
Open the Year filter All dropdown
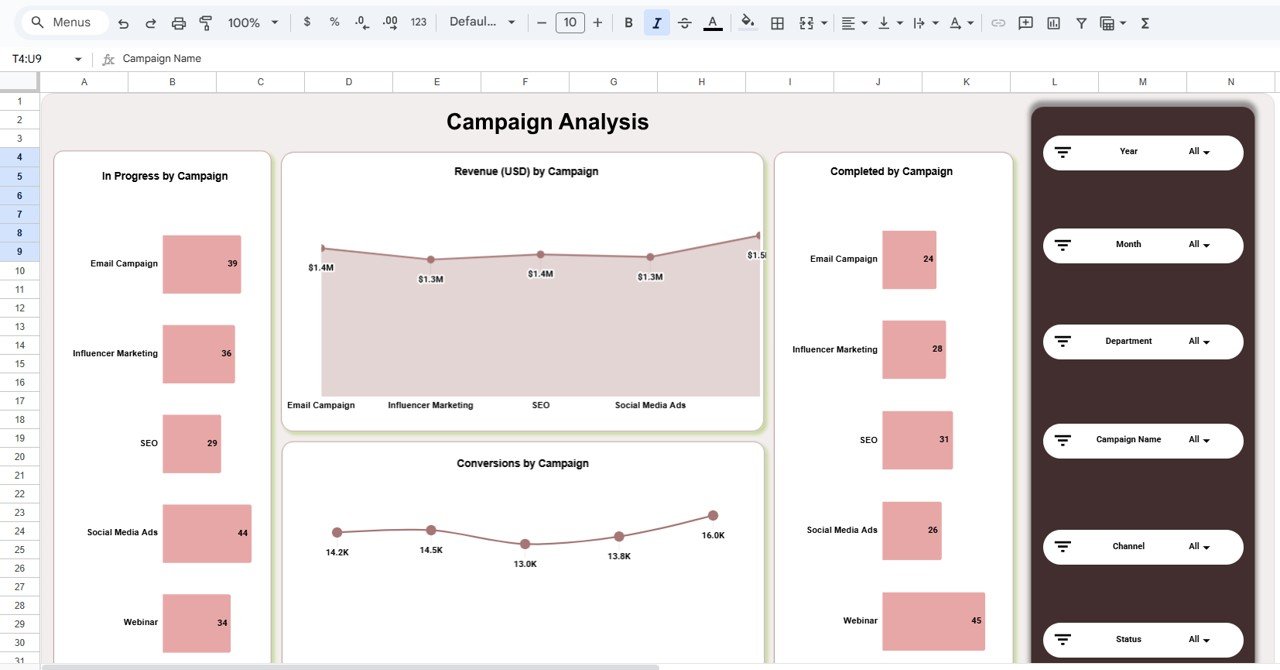point(1199,152)
